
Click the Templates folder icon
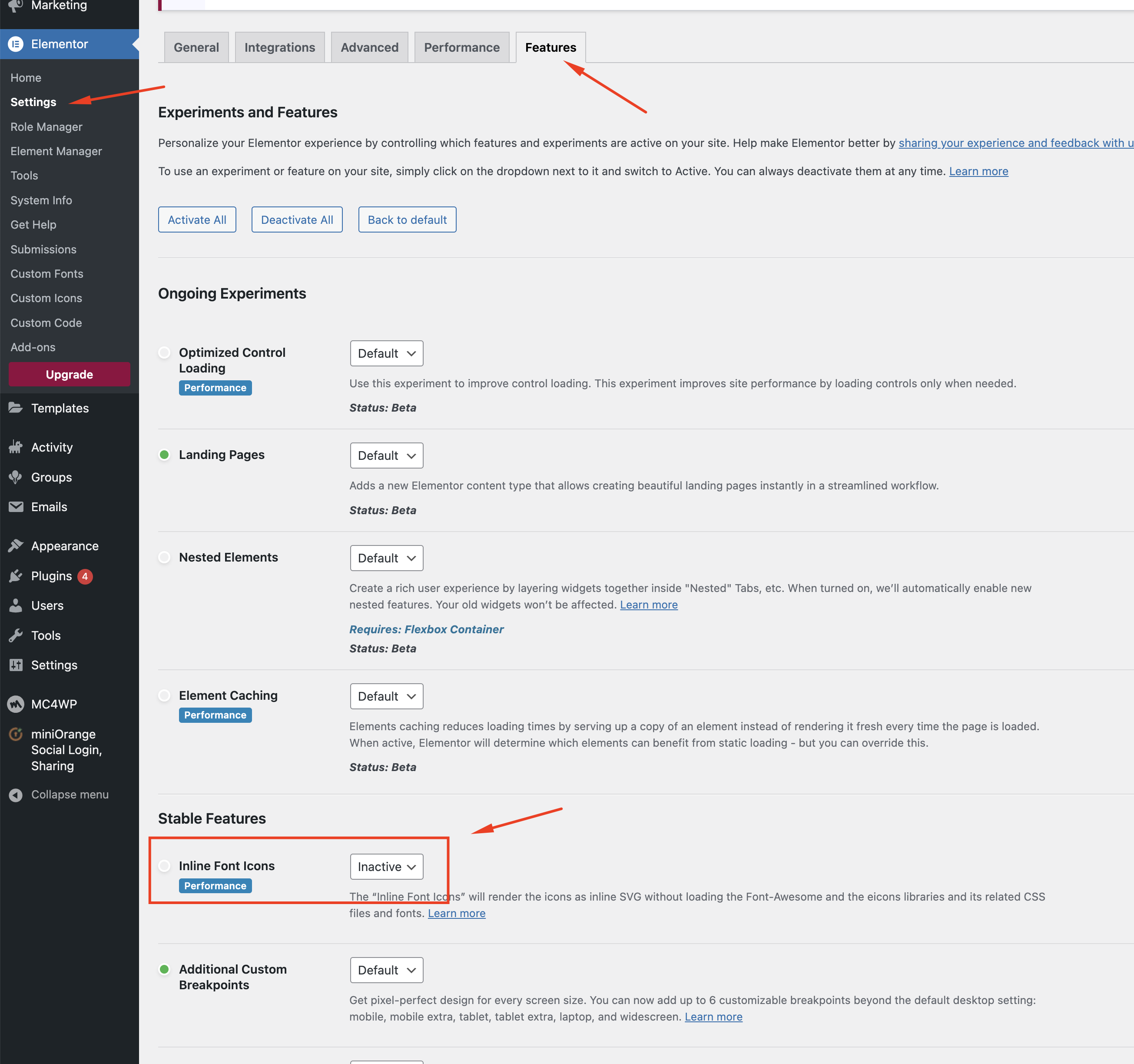pyautogui.click(x=16, y=408)
